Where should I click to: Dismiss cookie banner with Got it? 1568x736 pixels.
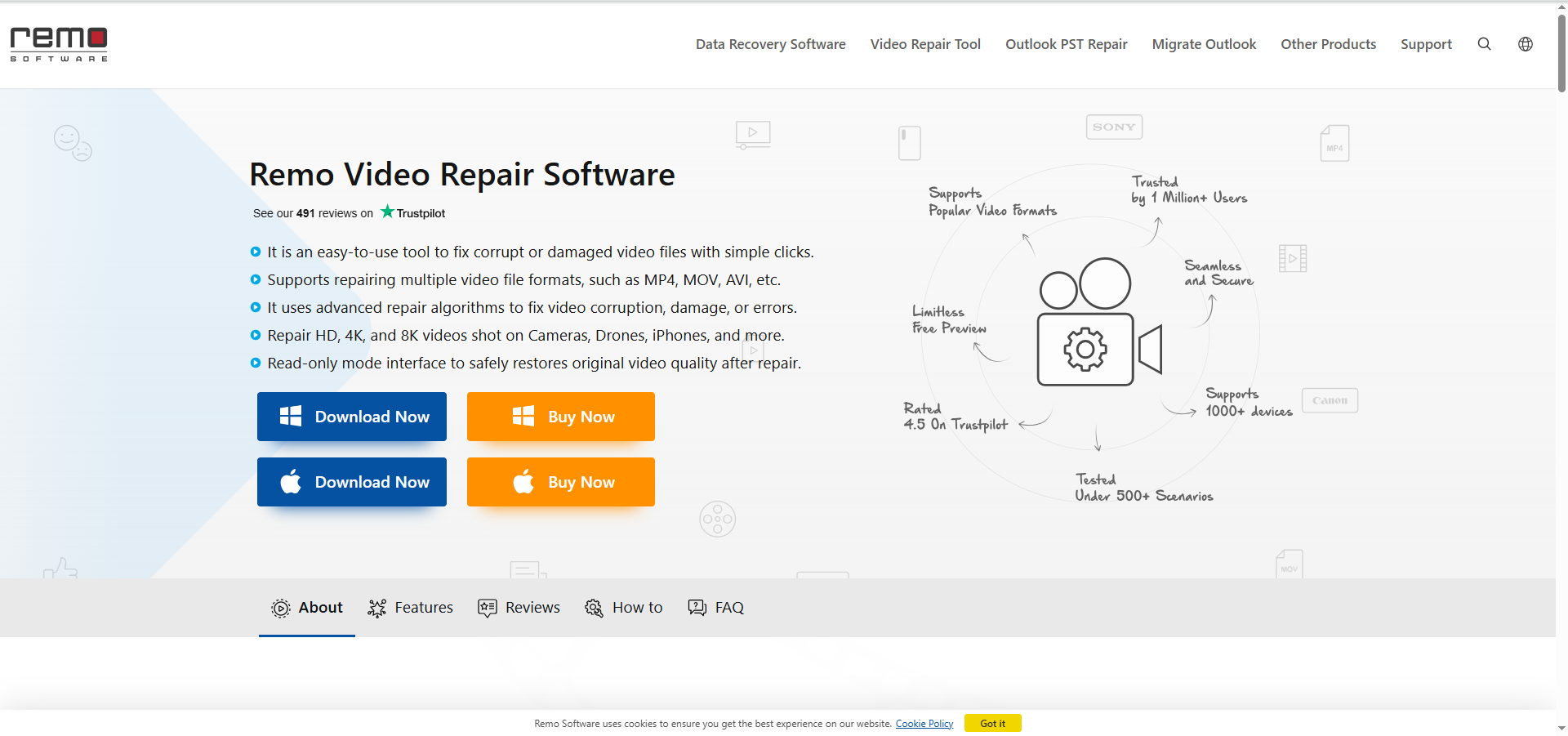(x=992, y=724)
